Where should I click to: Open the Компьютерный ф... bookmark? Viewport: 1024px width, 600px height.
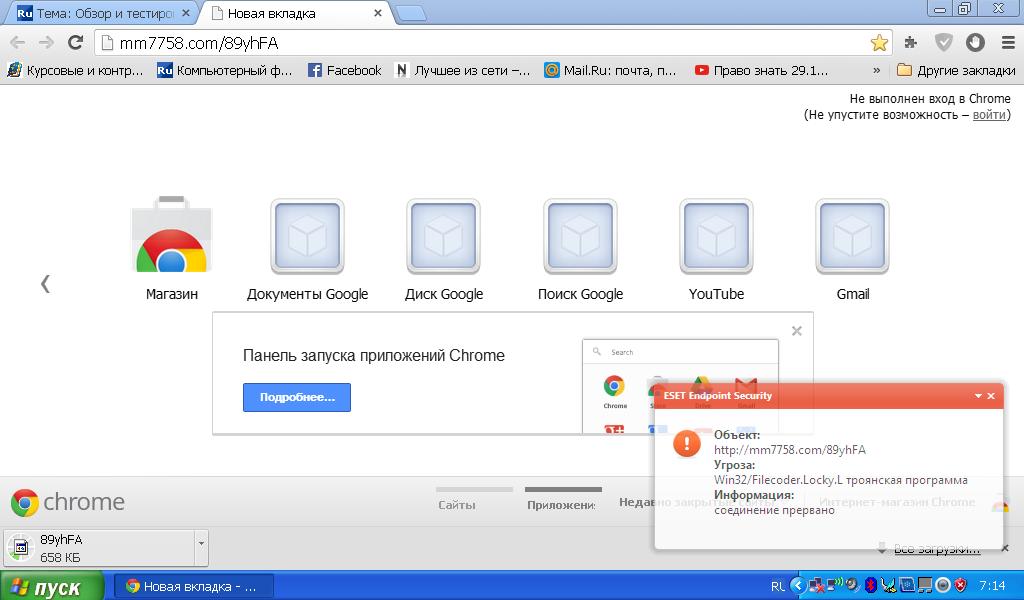(225, 71)
